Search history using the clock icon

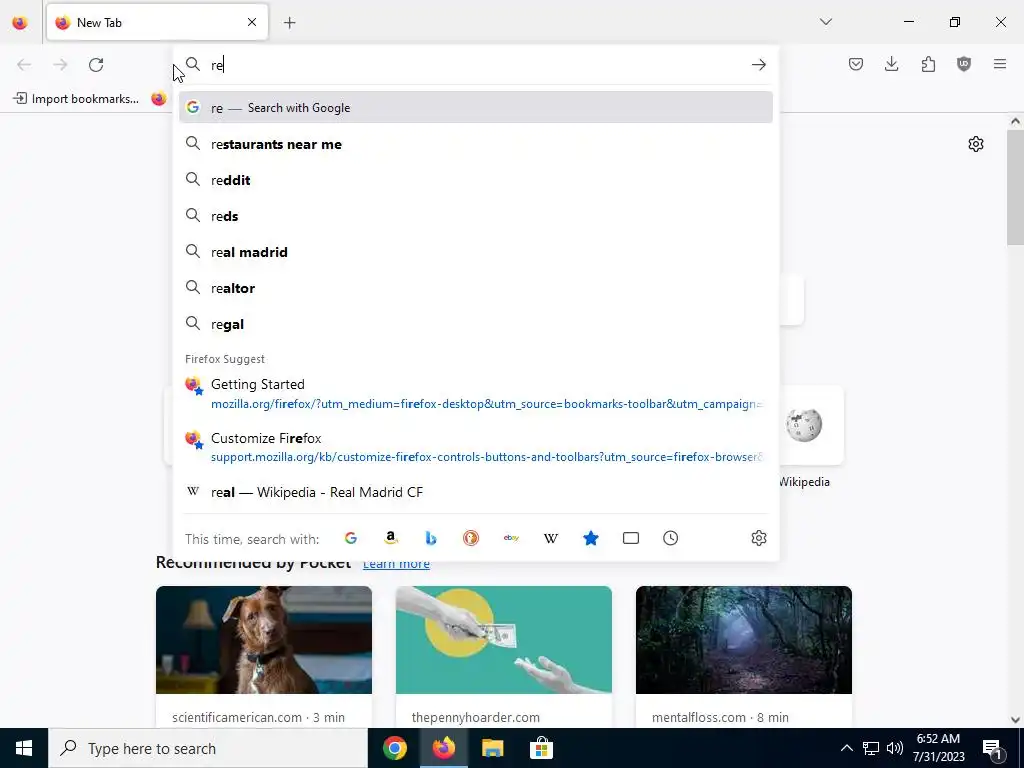point(671,538)
